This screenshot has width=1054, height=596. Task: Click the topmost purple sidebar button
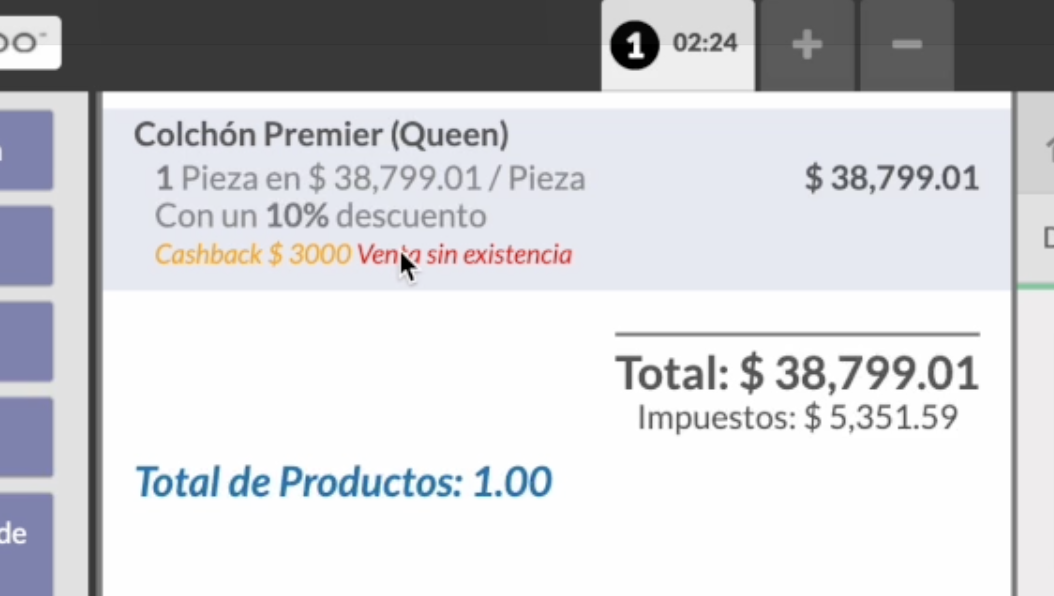[x=26, y=151]
